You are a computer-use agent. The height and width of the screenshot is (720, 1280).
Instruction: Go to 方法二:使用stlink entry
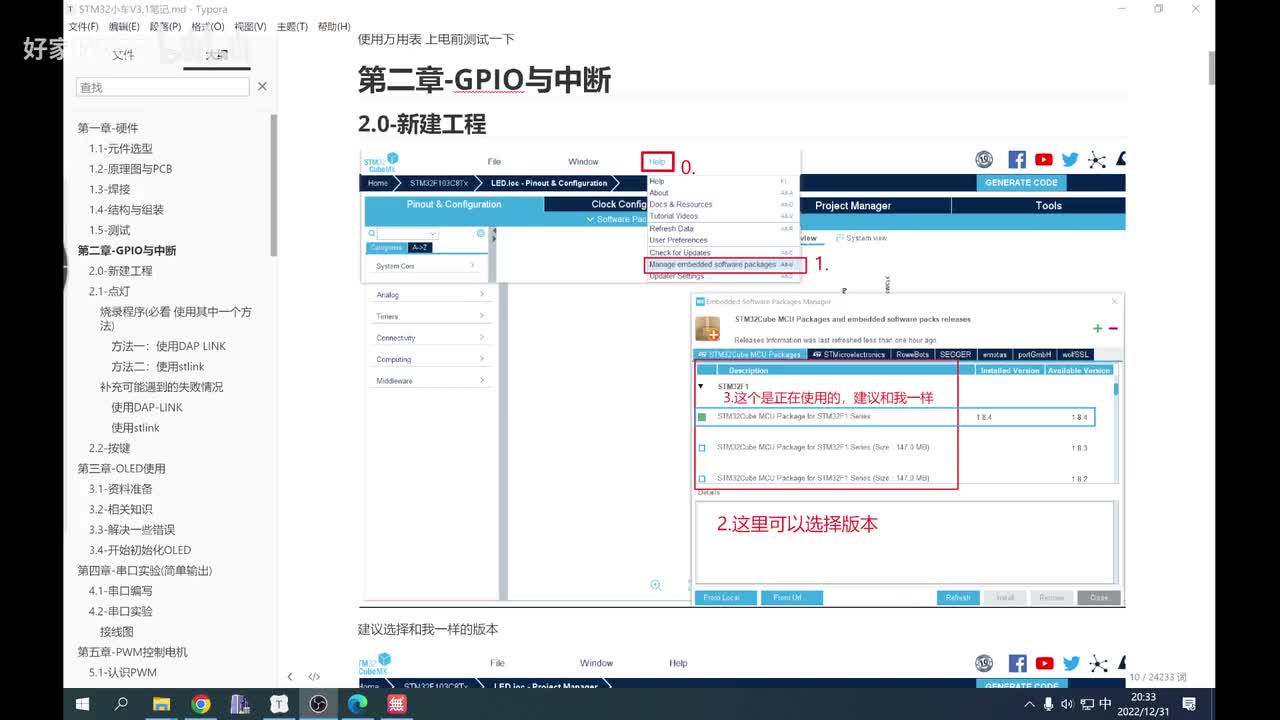pos(158,367)
